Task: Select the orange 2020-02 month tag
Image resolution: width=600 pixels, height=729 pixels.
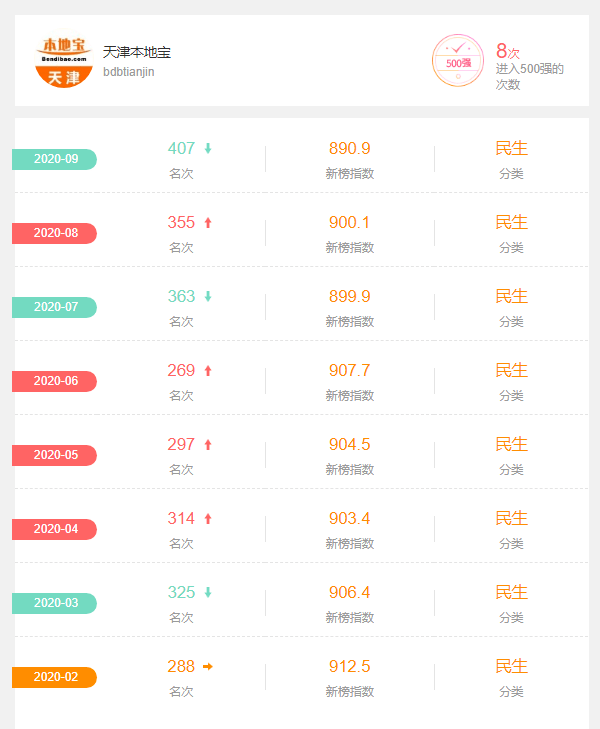Action: [55, 677]
